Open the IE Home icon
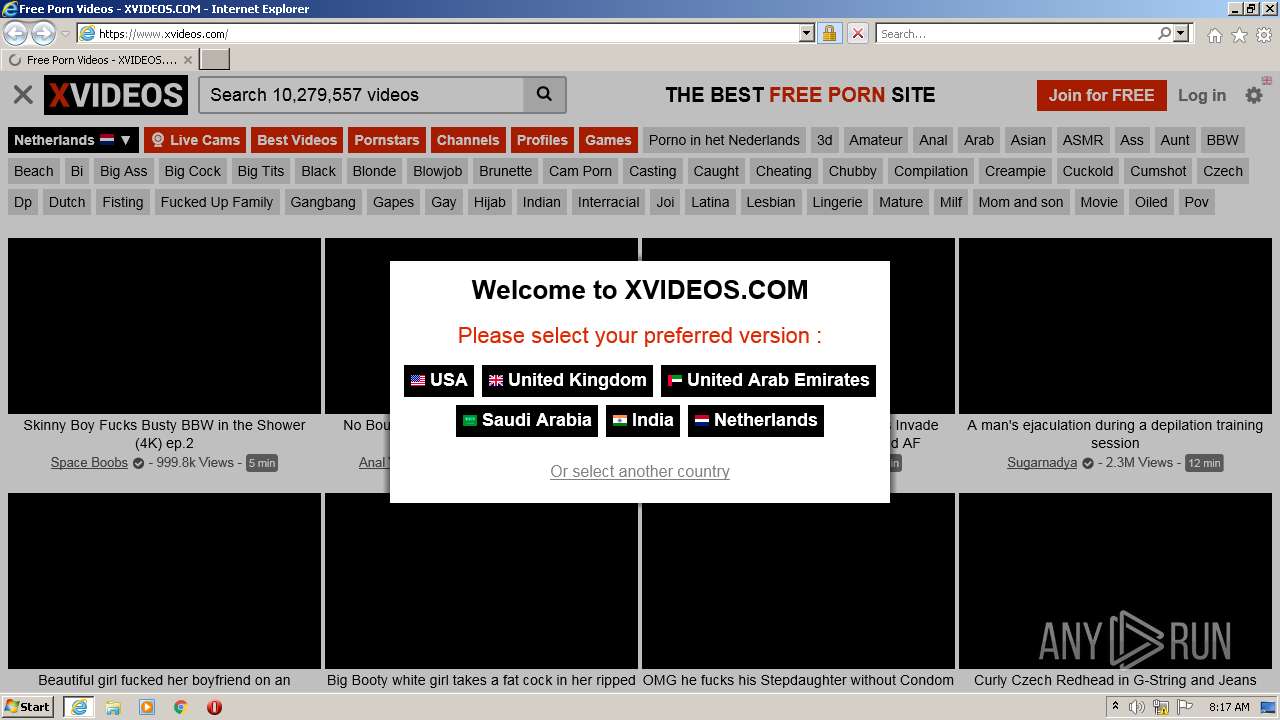 (1214, 34)
